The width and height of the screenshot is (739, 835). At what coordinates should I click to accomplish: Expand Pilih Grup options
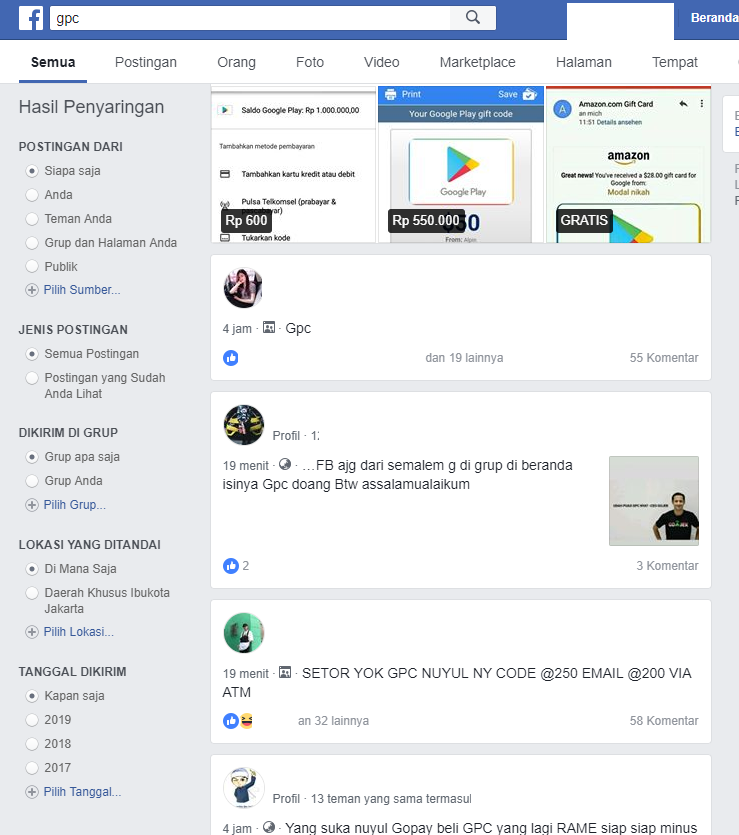click(66, 505)
